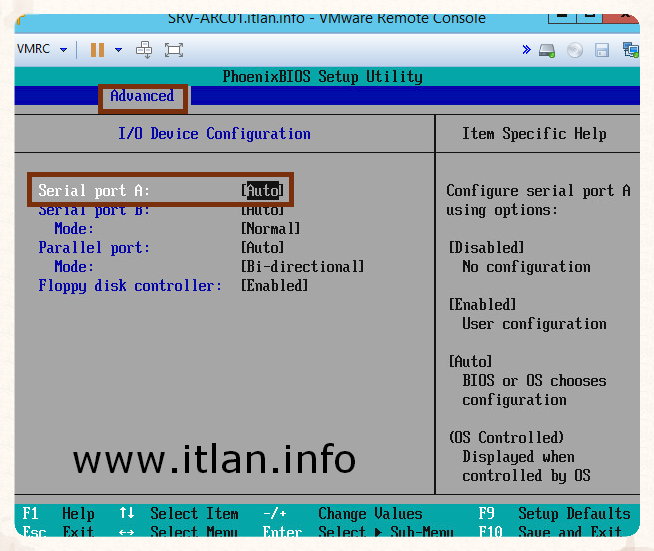Click the network adapter icon
Viewport: 654px width, 551px height.
tap(630, 49)
